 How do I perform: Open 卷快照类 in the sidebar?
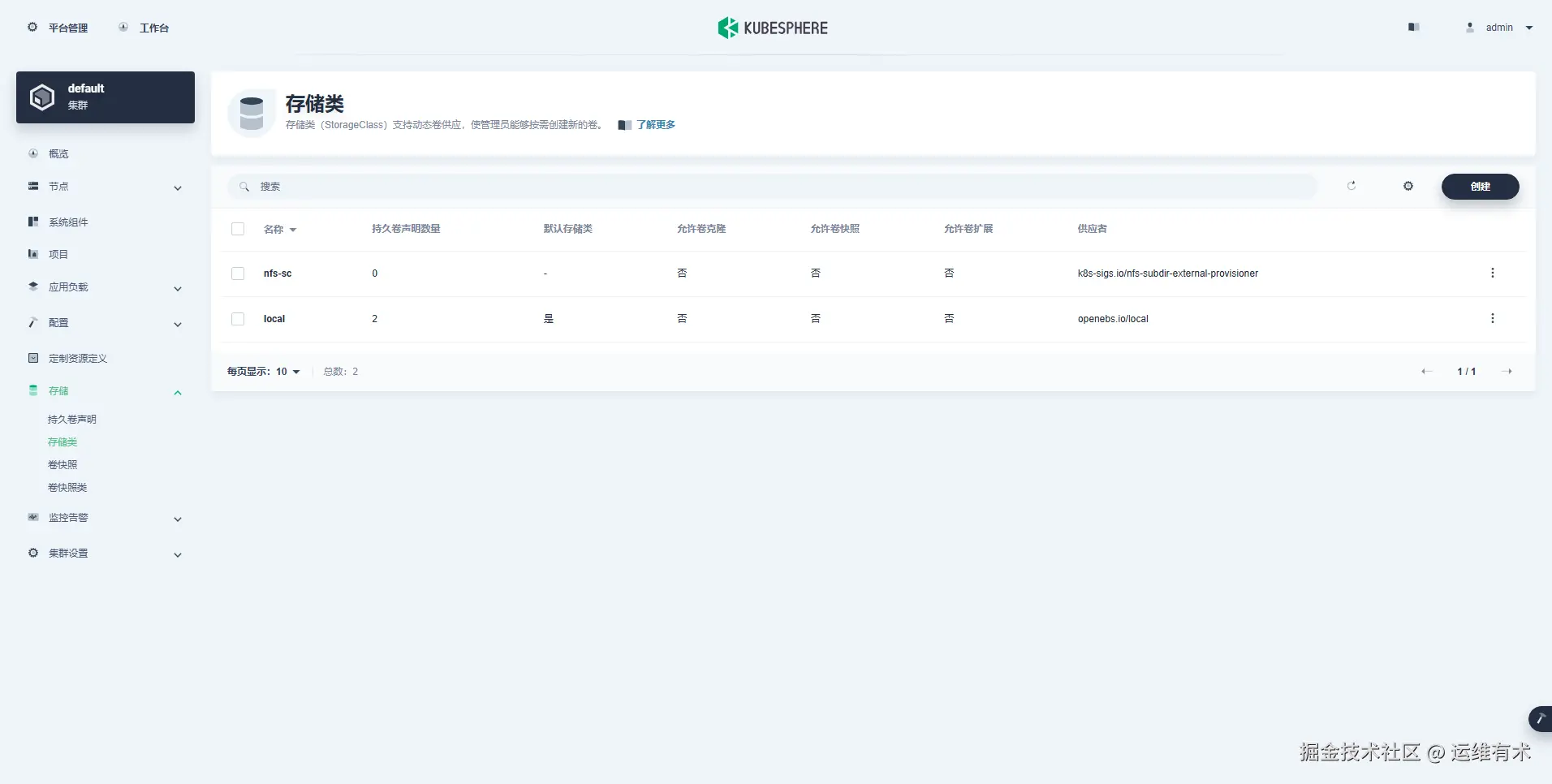[67, 488]
